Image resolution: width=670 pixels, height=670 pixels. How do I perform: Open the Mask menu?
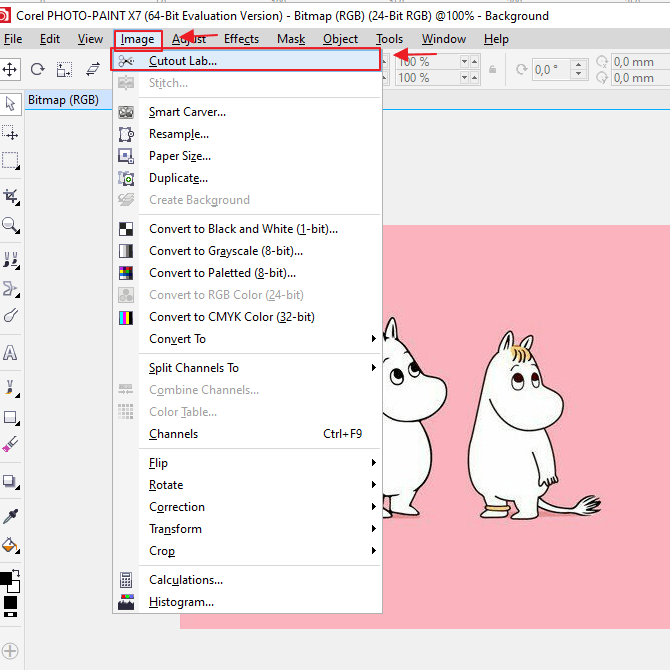[x=291, y=39]
